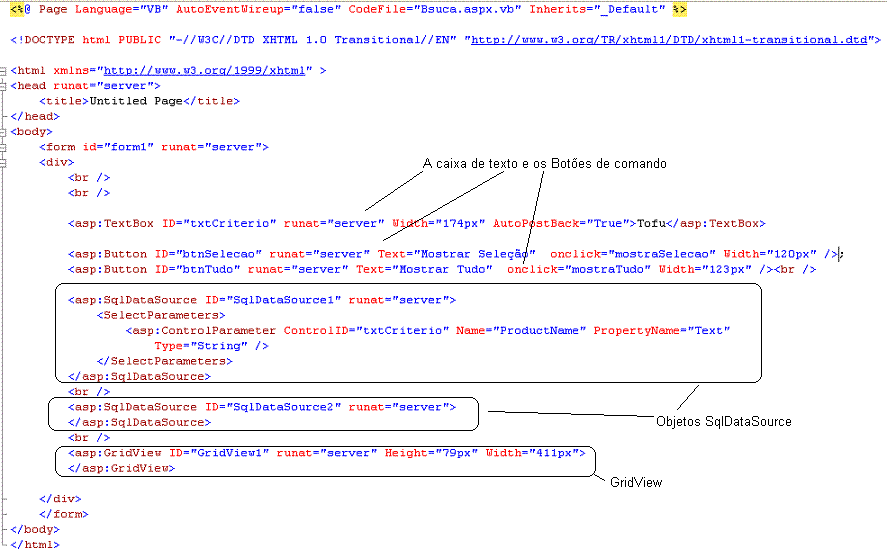Click the asp:TextBox ID="txtCriterio" attribute
The width and height of the screenshot is (887, 558).
[x=219, y=223]
